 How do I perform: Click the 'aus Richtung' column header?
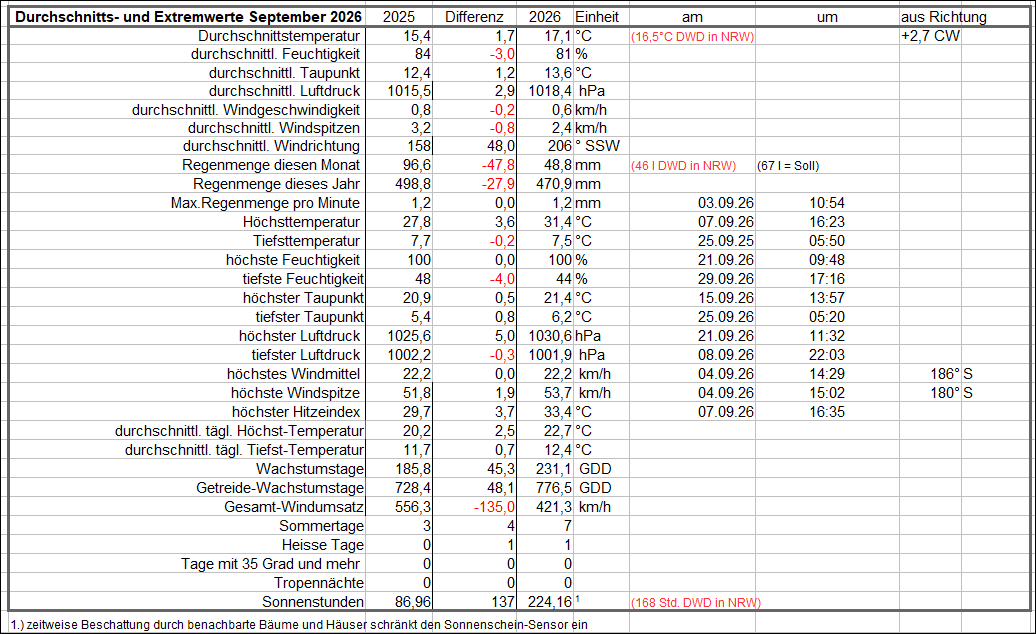pyautogui.click(x=944, y=17)
